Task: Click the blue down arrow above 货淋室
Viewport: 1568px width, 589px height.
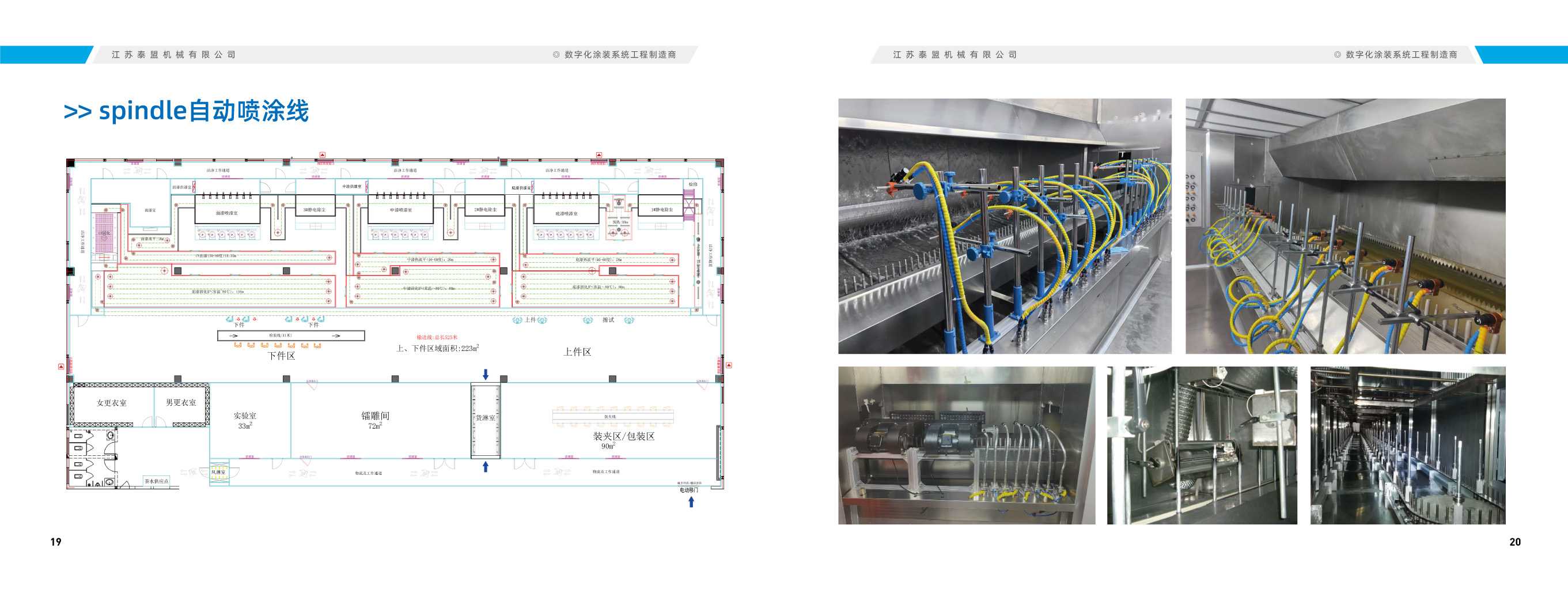Action: [x=485, y=374]
